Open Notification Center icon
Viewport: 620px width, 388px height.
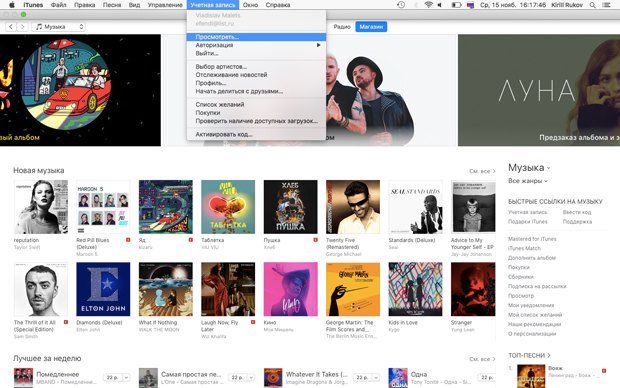(x=605, y=5)
